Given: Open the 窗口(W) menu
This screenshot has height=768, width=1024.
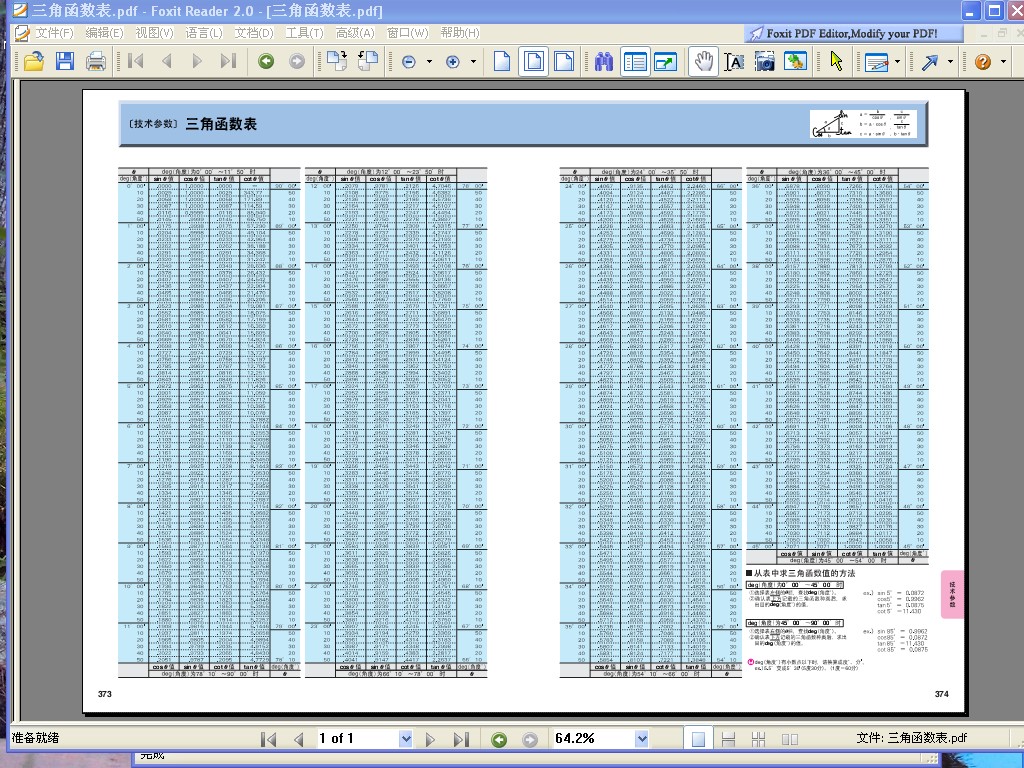Looking at the screenshot, I should point(408,33).
